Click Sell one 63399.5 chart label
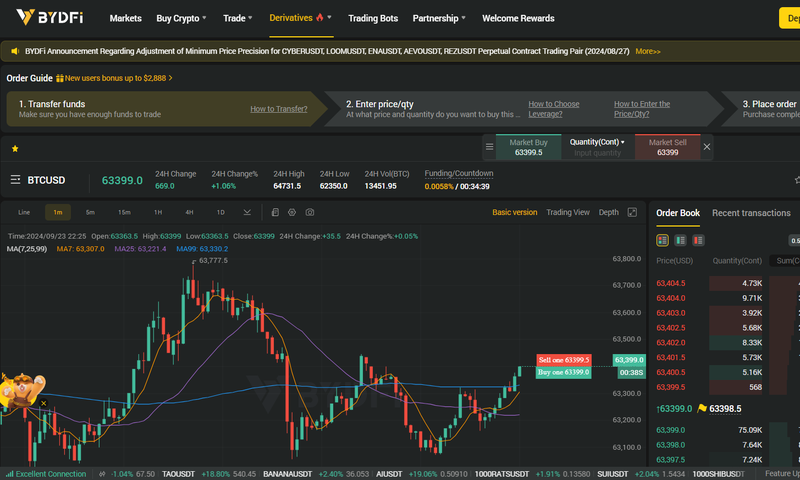This screenshot has width=800, height=480. (564, 360)
